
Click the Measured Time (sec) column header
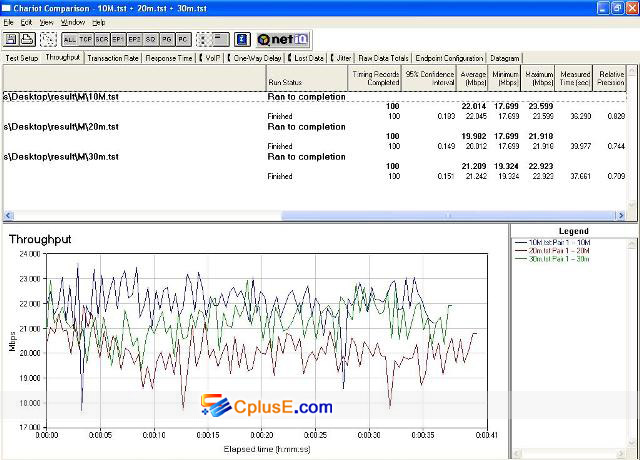574,78
